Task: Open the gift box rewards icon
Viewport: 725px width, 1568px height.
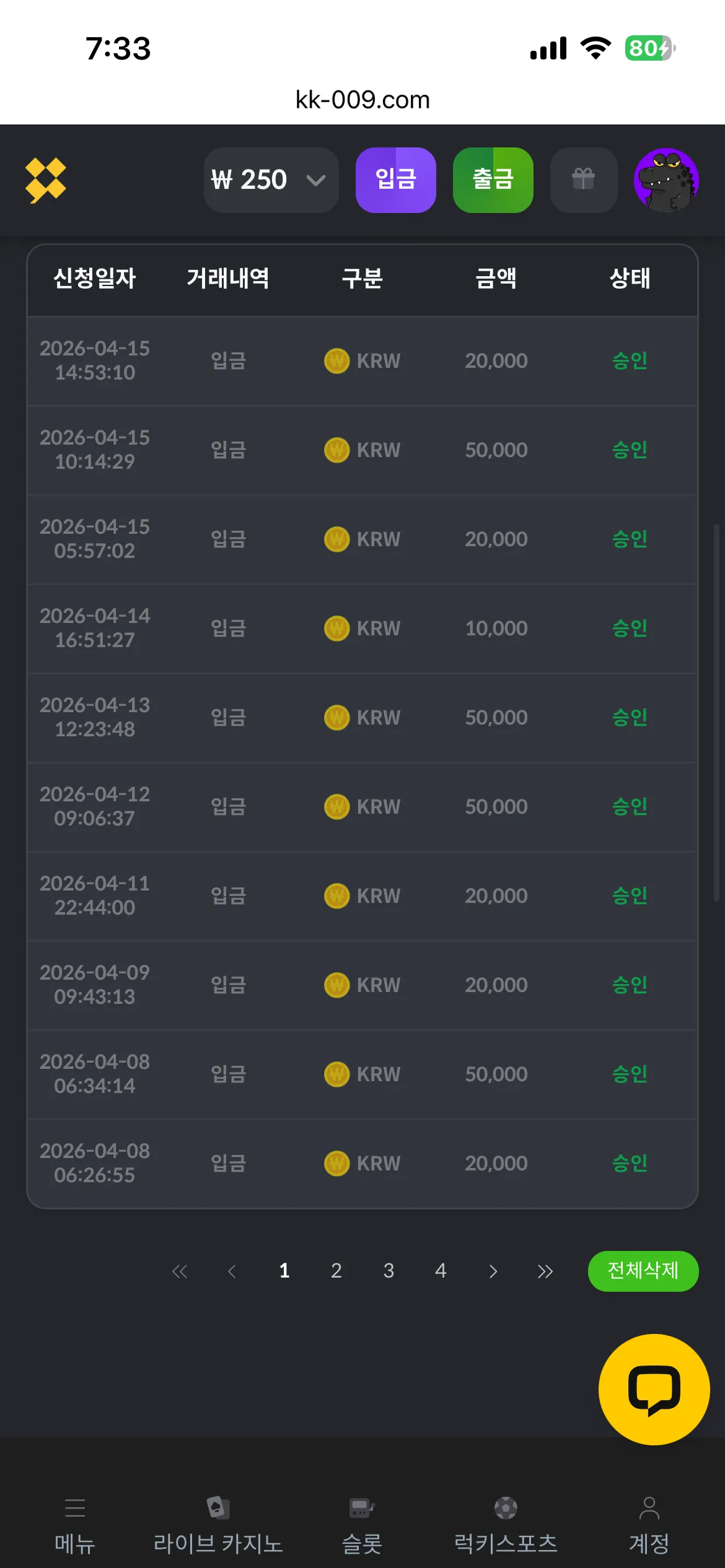Action: tap(583, 180)
